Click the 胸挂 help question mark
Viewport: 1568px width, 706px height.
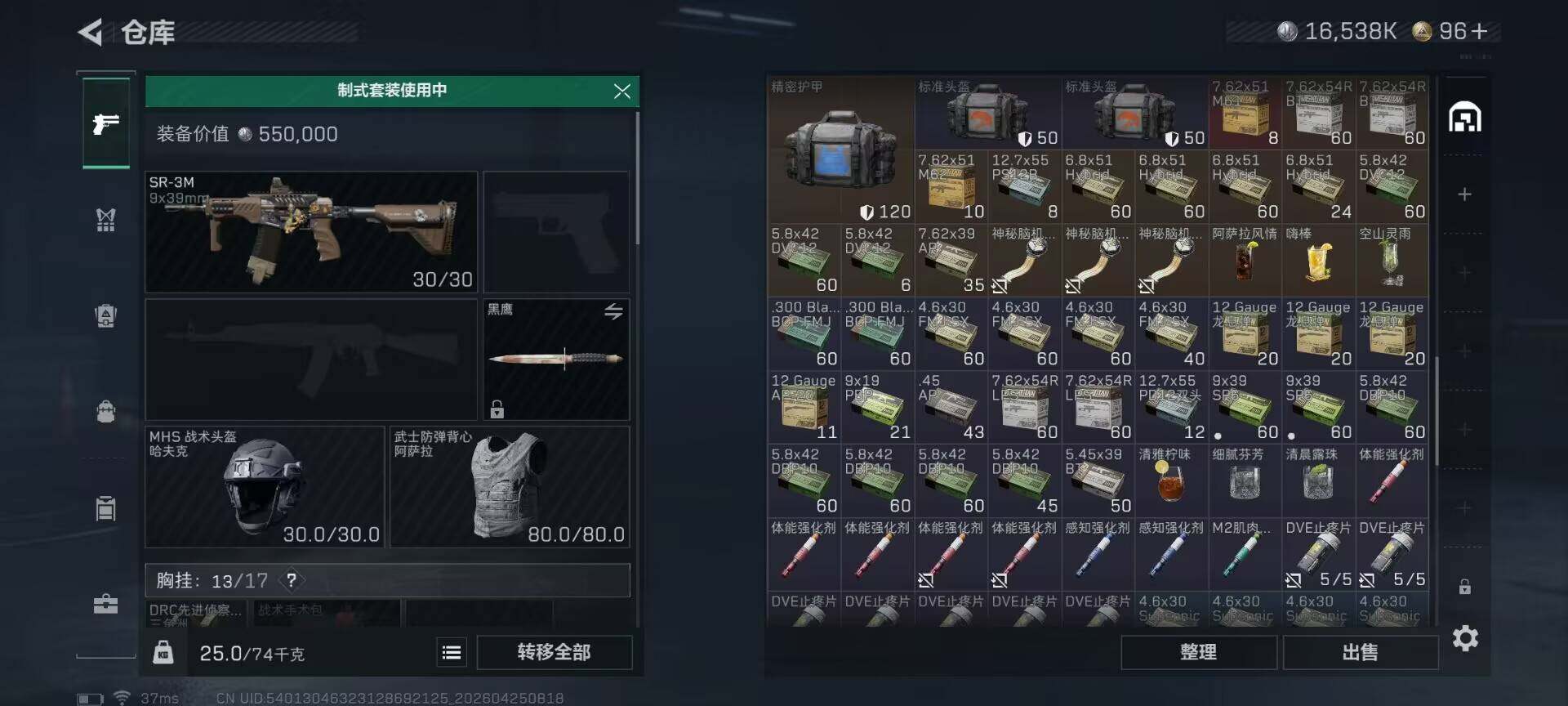292,580
